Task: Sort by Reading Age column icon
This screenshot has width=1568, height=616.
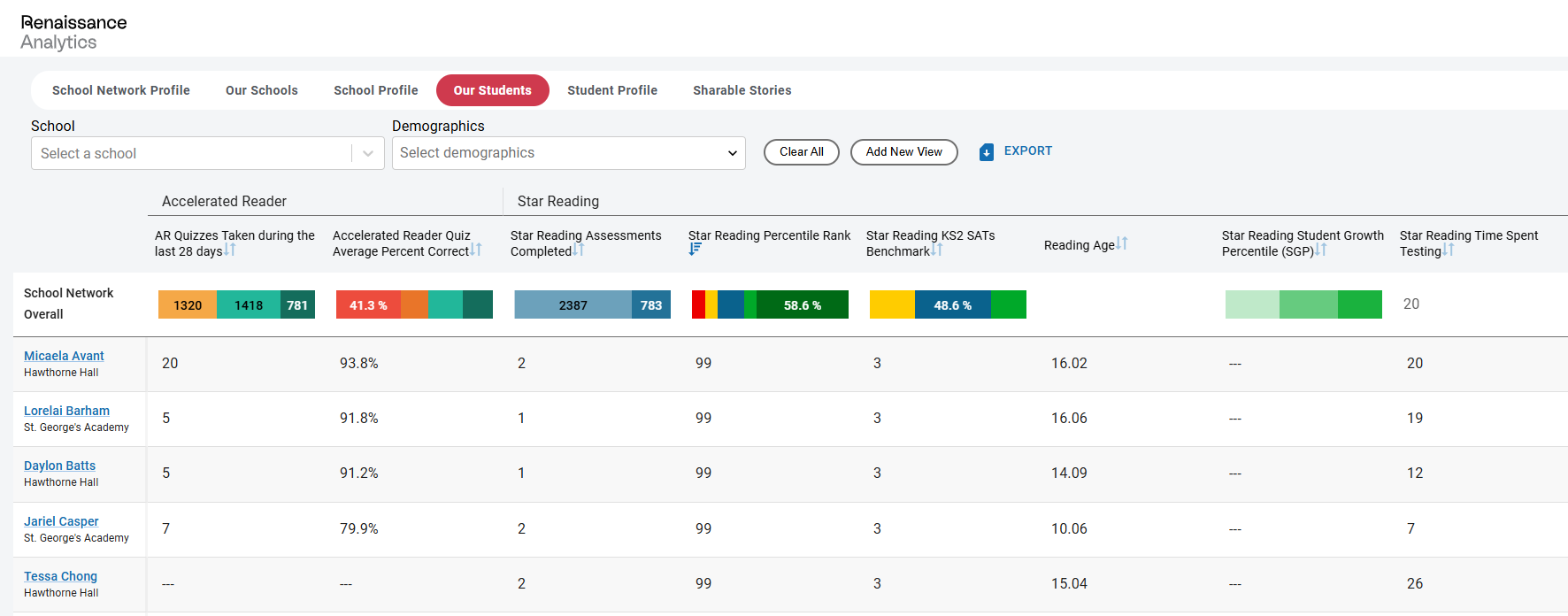Action: 1122,243
